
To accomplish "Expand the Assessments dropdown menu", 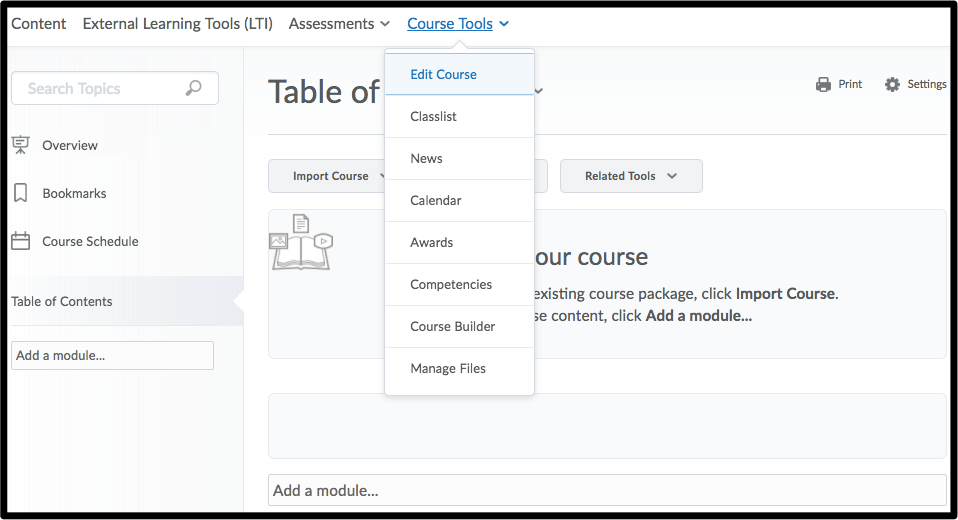I will tap(339, 24).
